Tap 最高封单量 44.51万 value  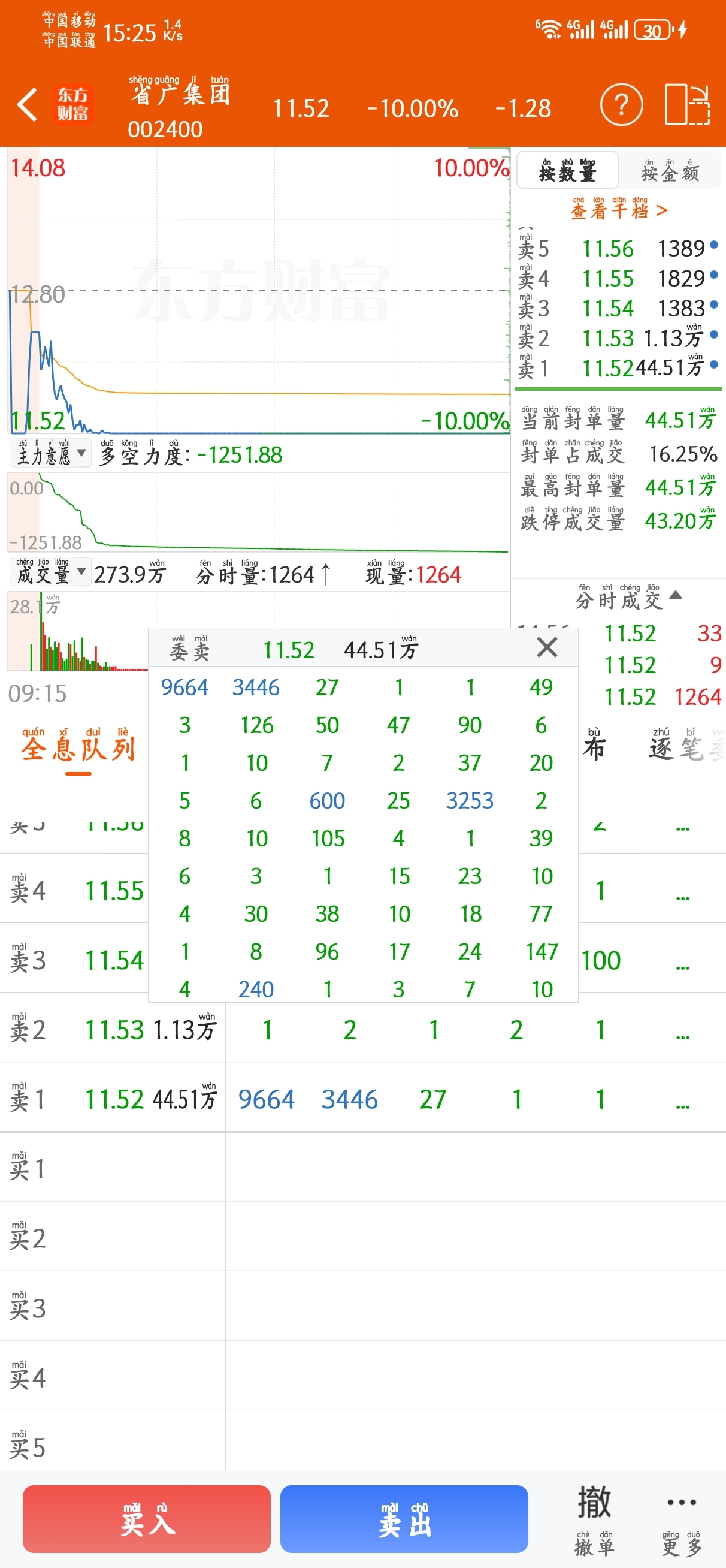coord(681,487)
